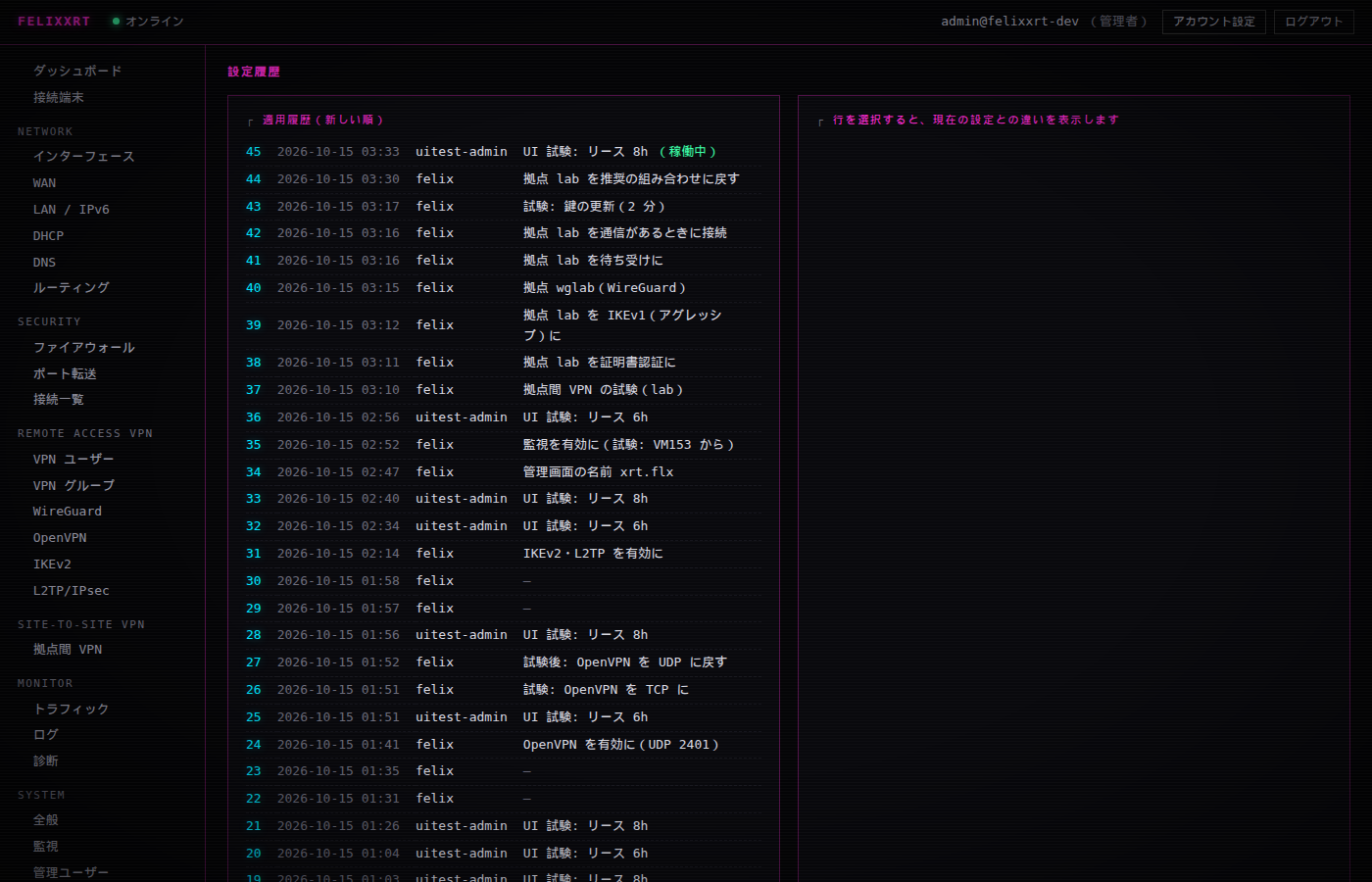This screenshot has height=882, width=1372.
Task: Open ダッシュボード in the sidebar
Action: click(x=77, y=72)
